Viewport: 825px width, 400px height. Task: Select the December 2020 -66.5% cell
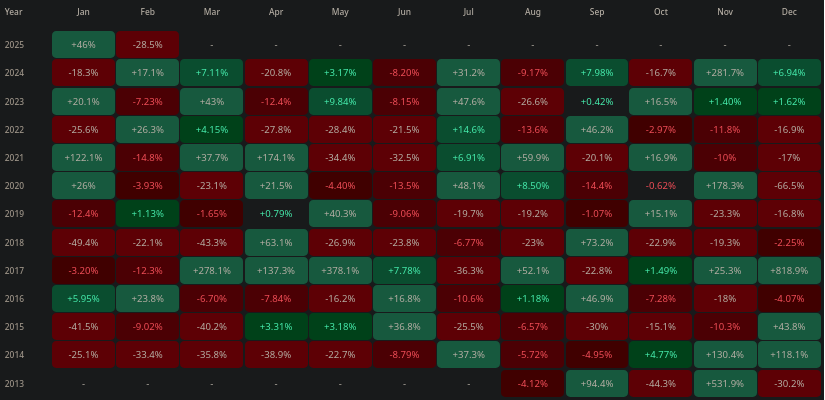coord(789,186)
